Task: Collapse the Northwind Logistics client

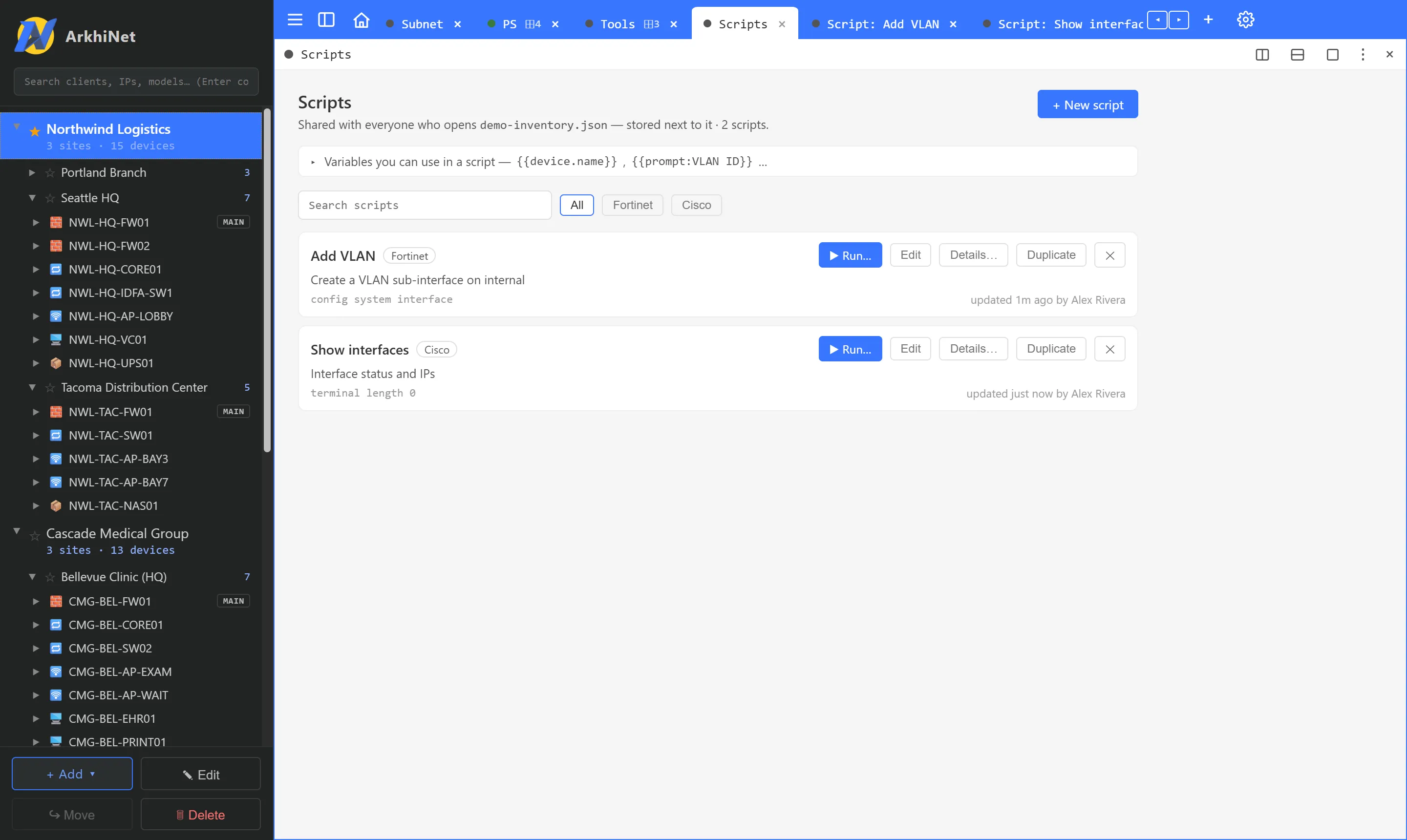Action: coord(17,127)
